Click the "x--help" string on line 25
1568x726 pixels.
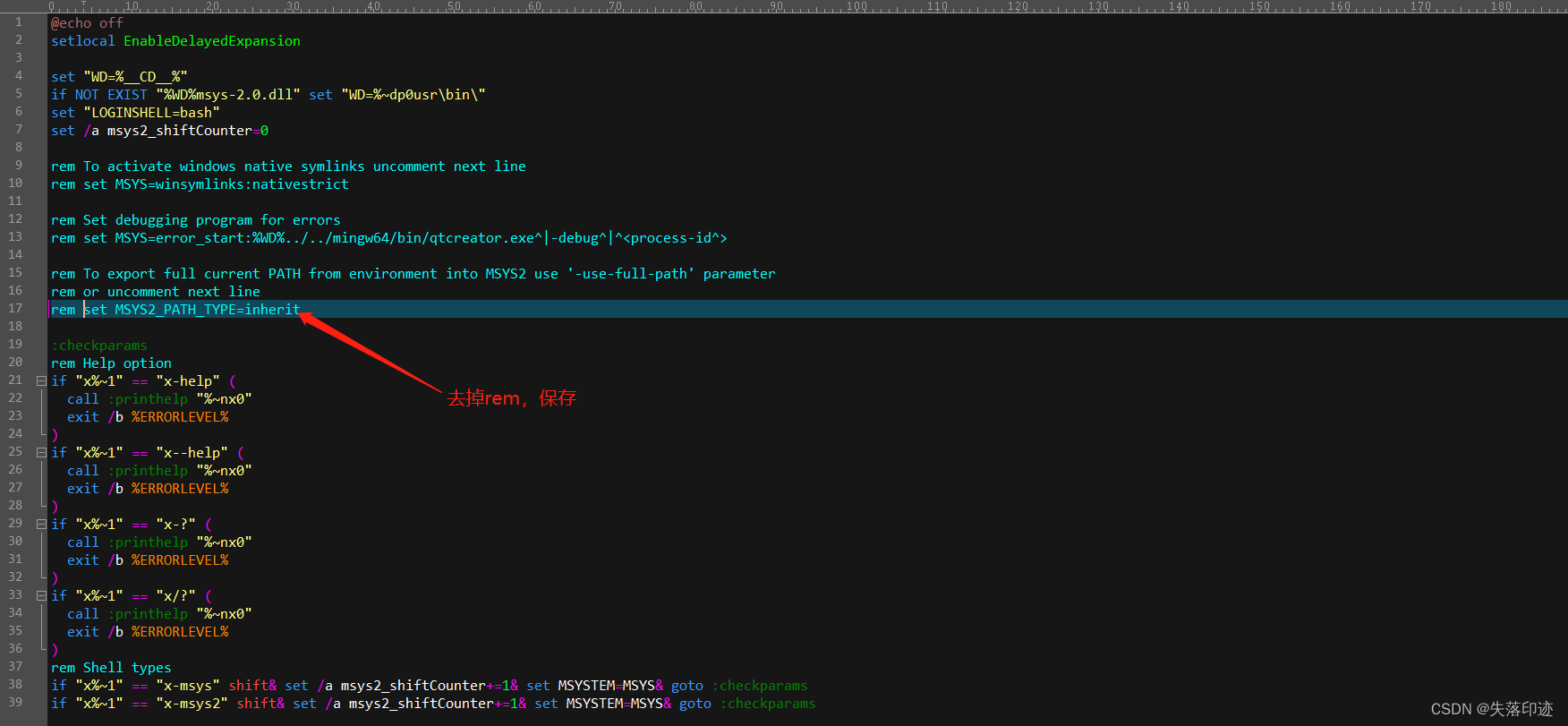pos(192,453)
